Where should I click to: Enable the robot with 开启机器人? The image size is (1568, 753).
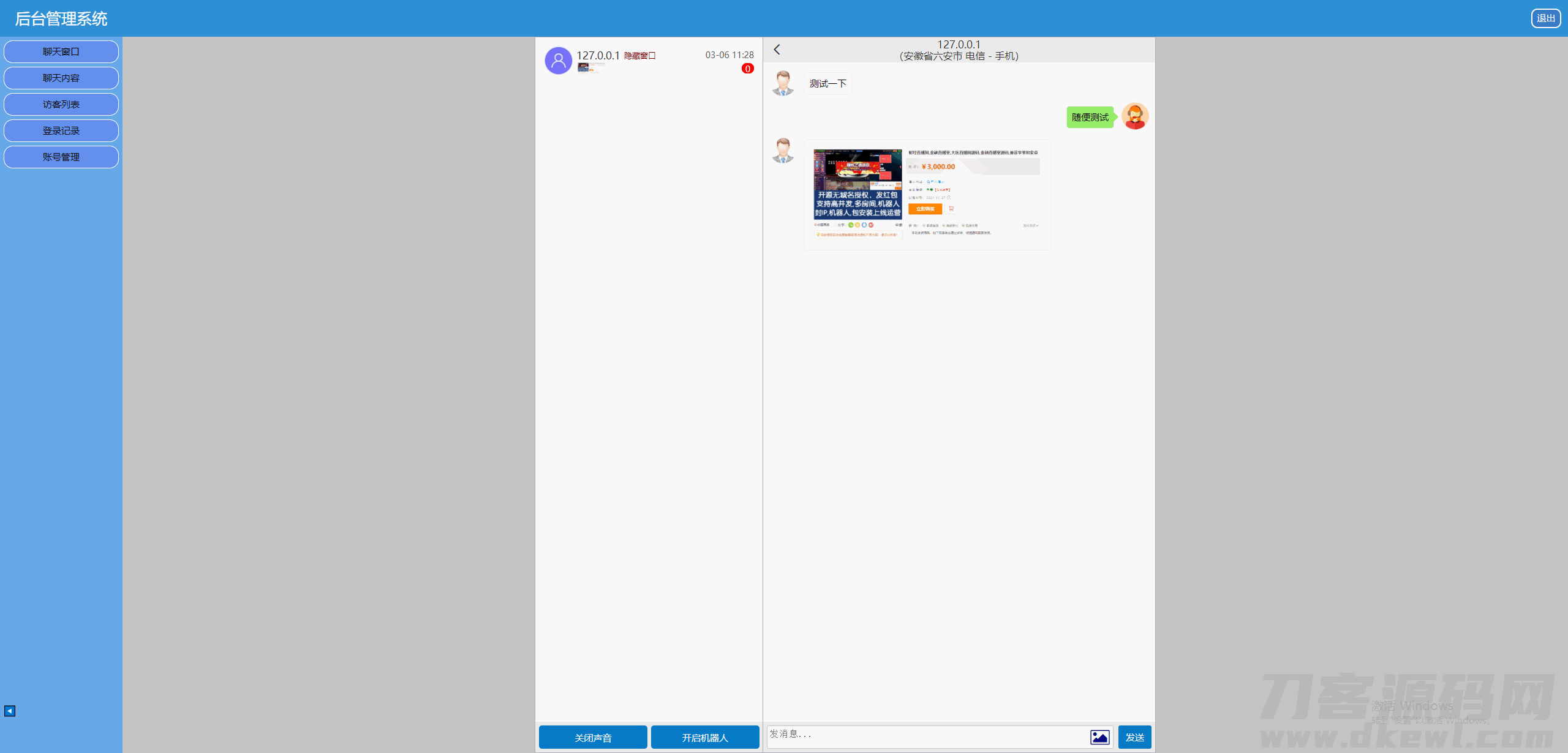(x=704, y=737)
